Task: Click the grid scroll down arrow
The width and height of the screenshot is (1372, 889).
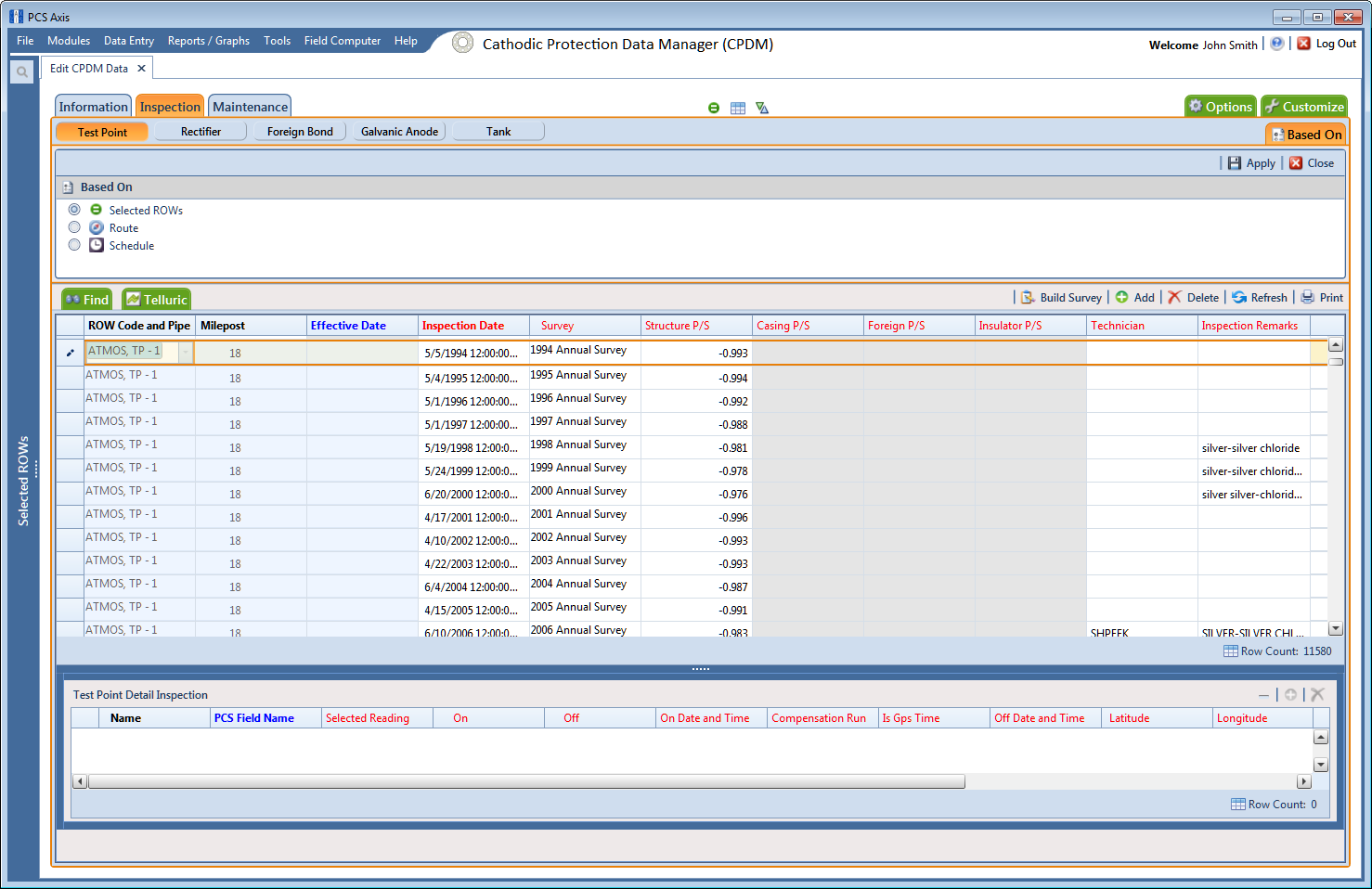Action: (1336, 628)
